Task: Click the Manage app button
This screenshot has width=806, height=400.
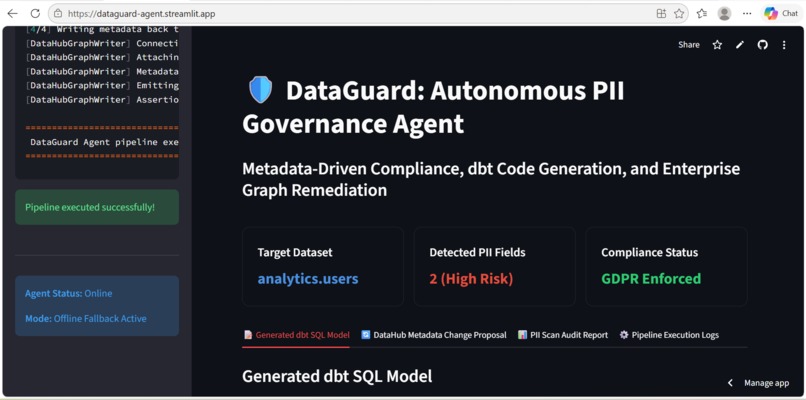Action: point(766,383)
